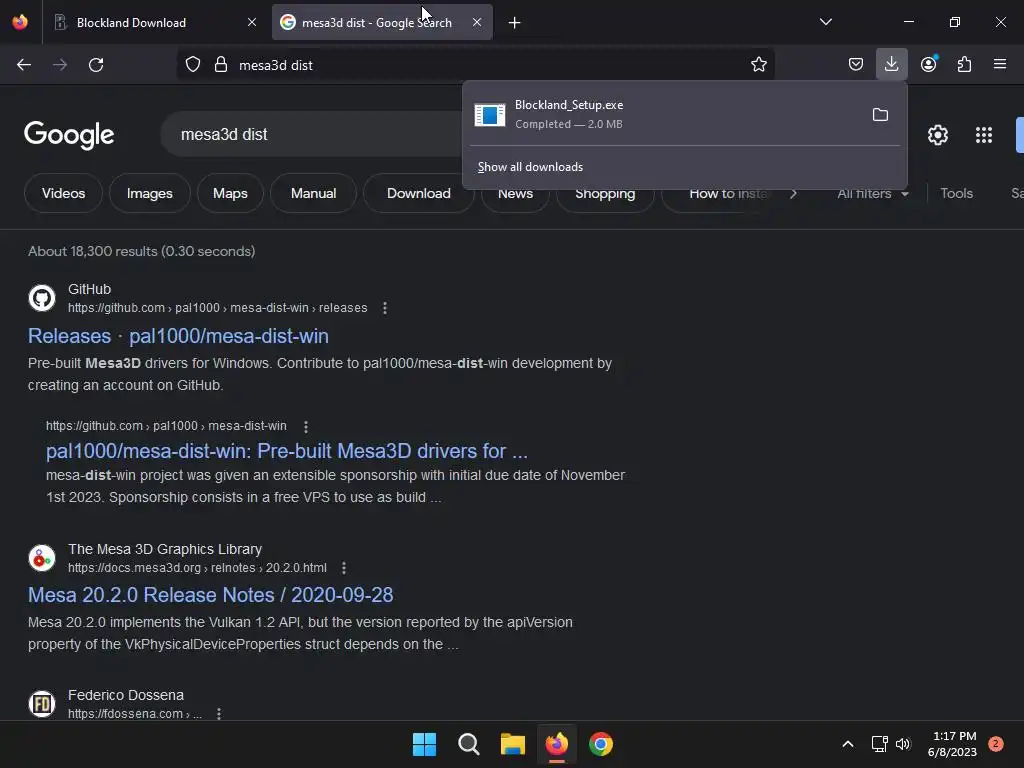Expand the All filters dropdown
Viewport: 1024px width, 768px height.
(872, 194)
